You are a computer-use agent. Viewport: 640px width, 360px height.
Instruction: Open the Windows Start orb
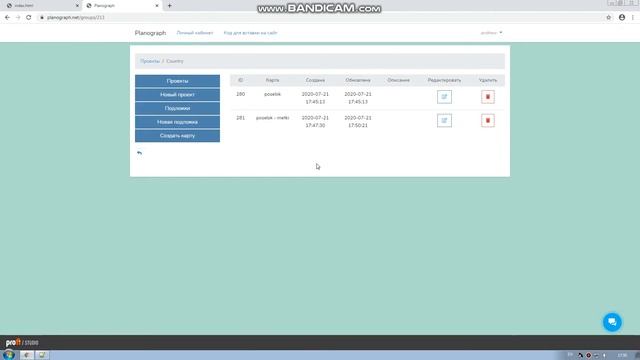point(9,355)
